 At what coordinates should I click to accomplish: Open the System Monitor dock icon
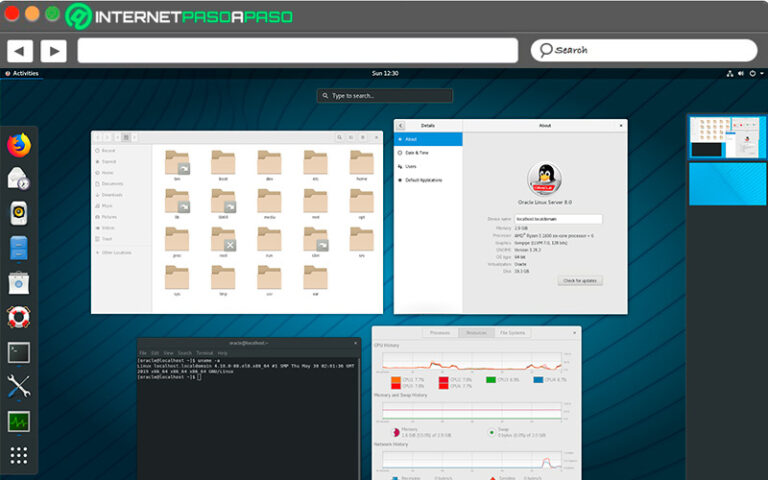(x=19, y=421)
